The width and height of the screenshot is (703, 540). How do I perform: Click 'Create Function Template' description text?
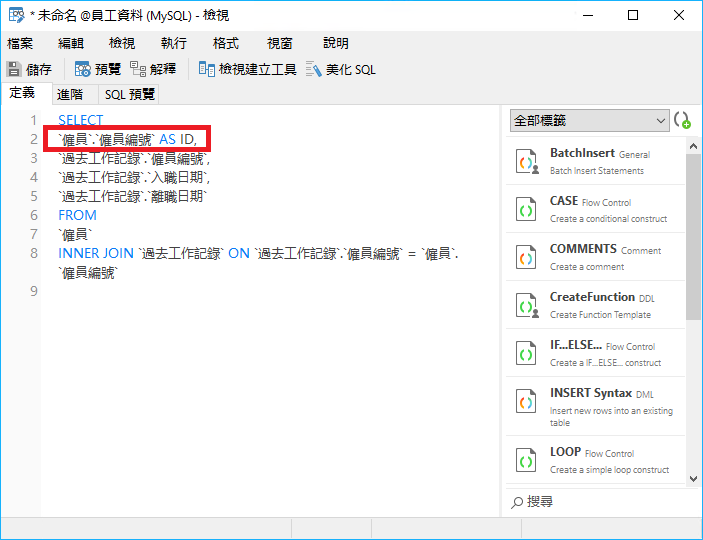600,315
